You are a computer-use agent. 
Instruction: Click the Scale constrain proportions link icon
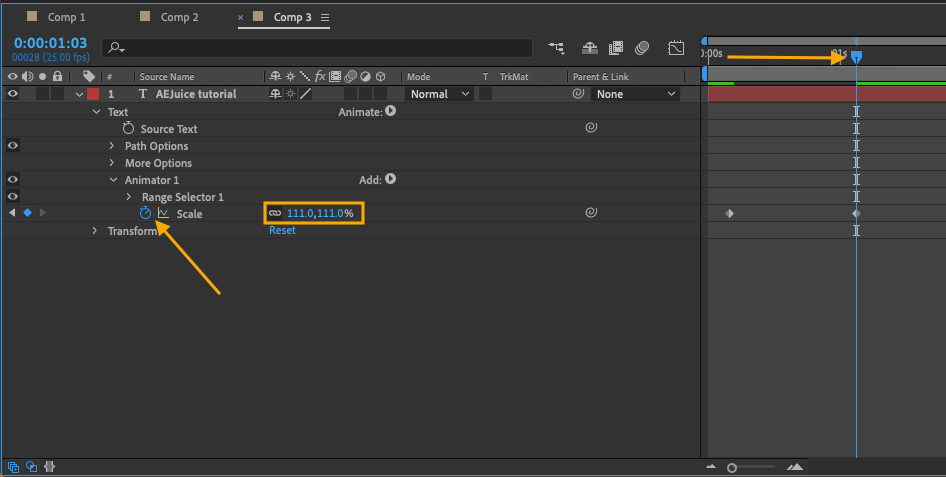(275, 213)
